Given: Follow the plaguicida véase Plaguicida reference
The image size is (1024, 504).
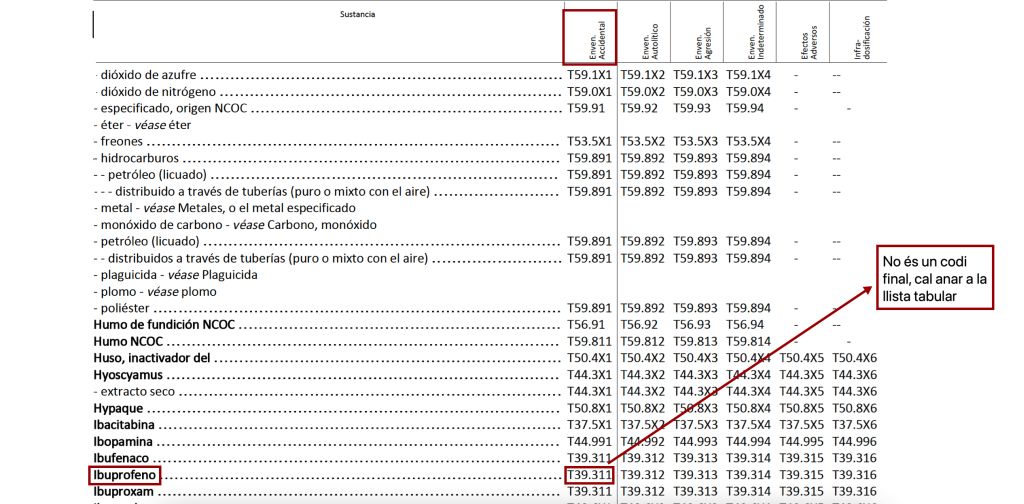Looking at the screenshot, I should pos(178,275).
